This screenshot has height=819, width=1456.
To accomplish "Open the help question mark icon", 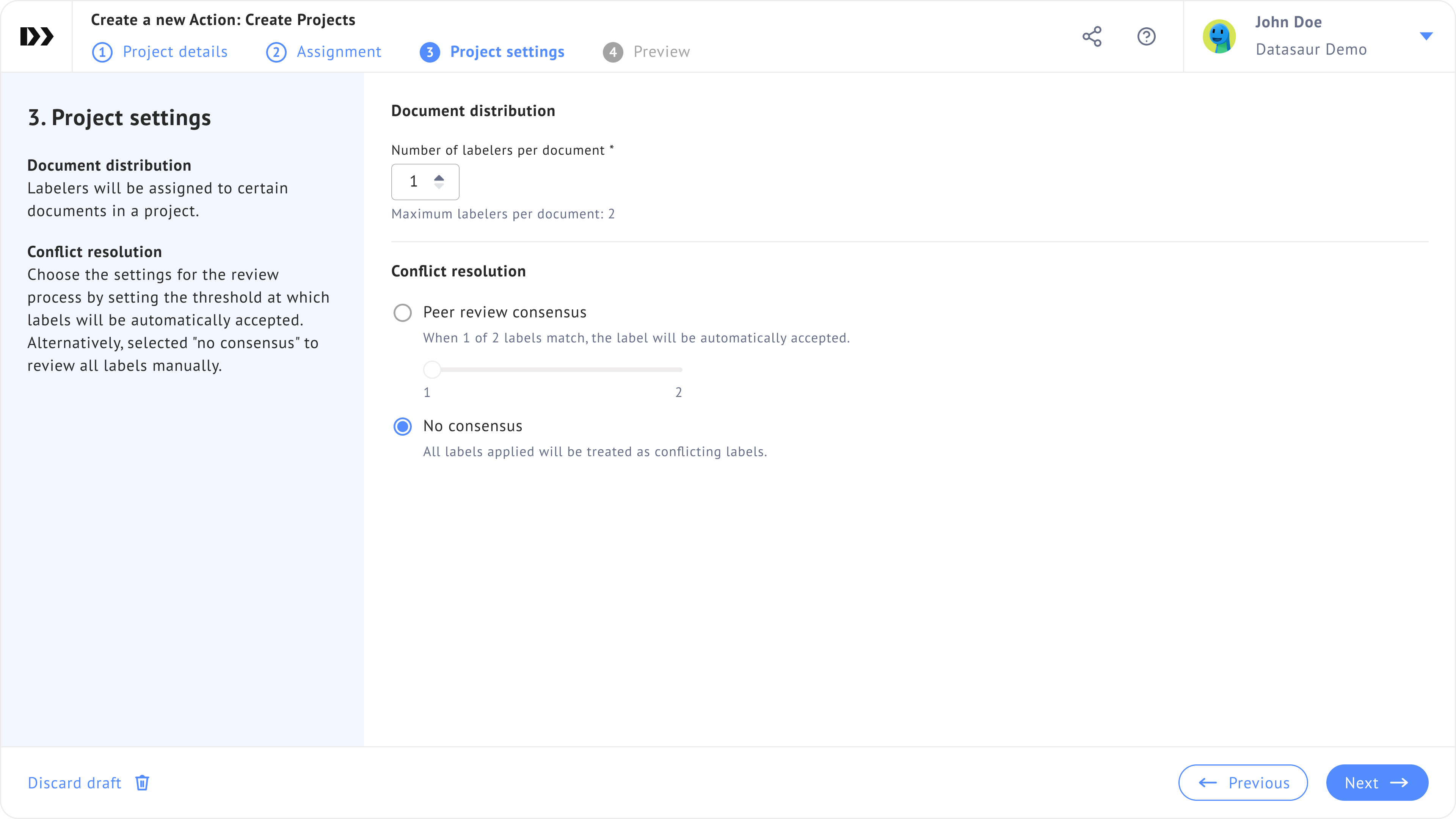I will point(1146,36).
